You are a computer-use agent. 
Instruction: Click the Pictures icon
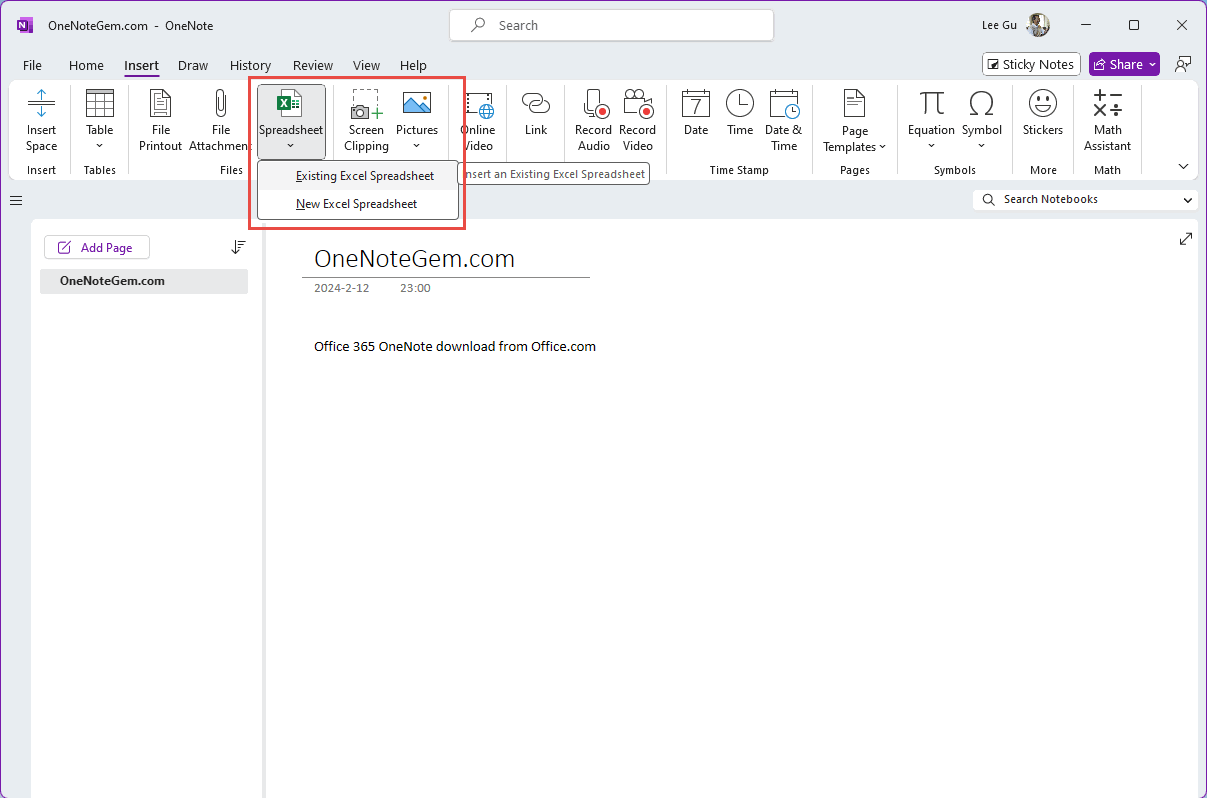(x=417, y=103)
